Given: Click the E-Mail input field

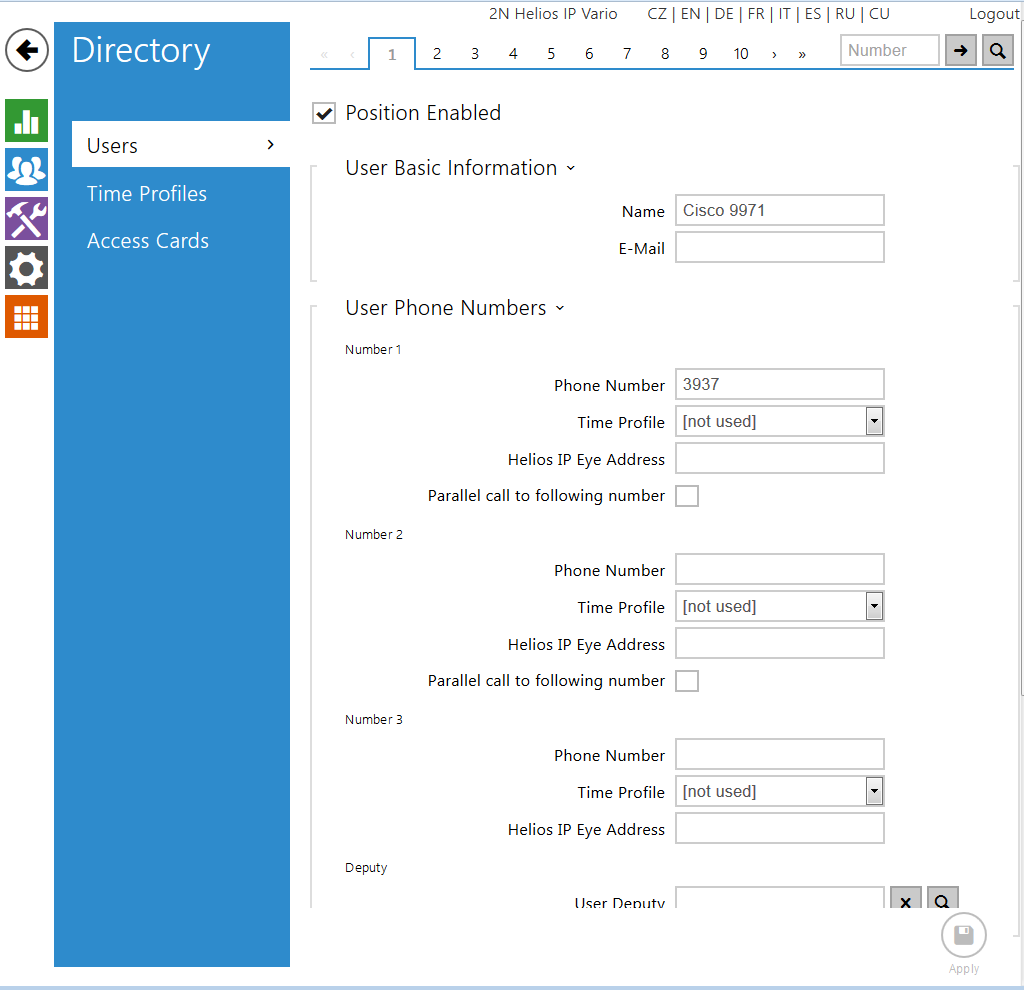Looking at the screenshot, I should (780, 248).
